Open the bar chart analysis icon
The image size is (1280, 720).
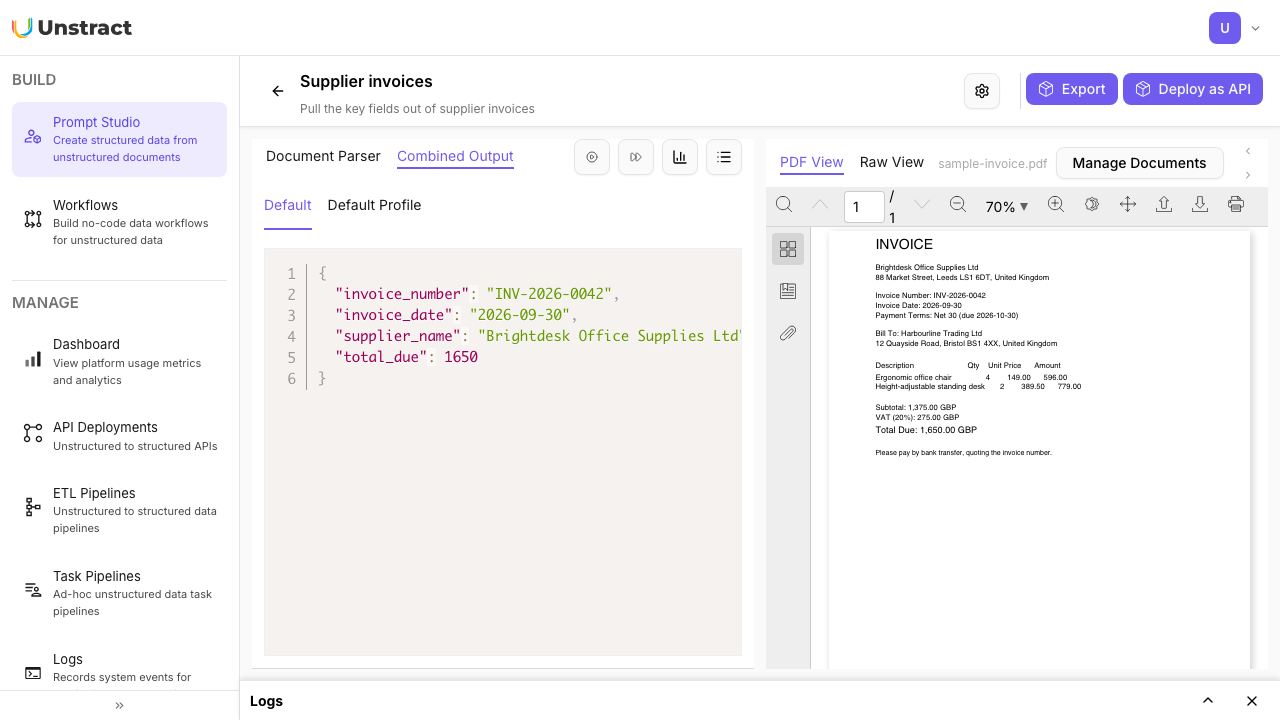tap(680, 157)
